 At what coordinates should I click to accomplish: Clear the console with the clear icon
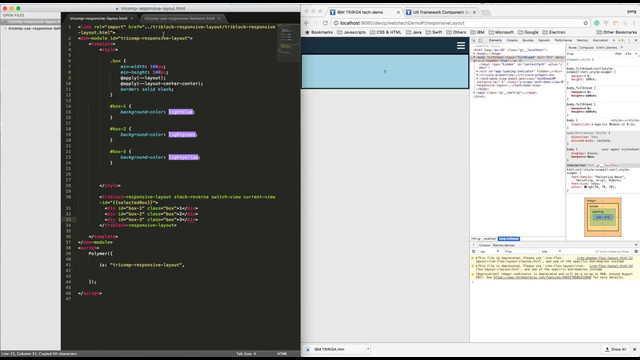tap(474, 251)
